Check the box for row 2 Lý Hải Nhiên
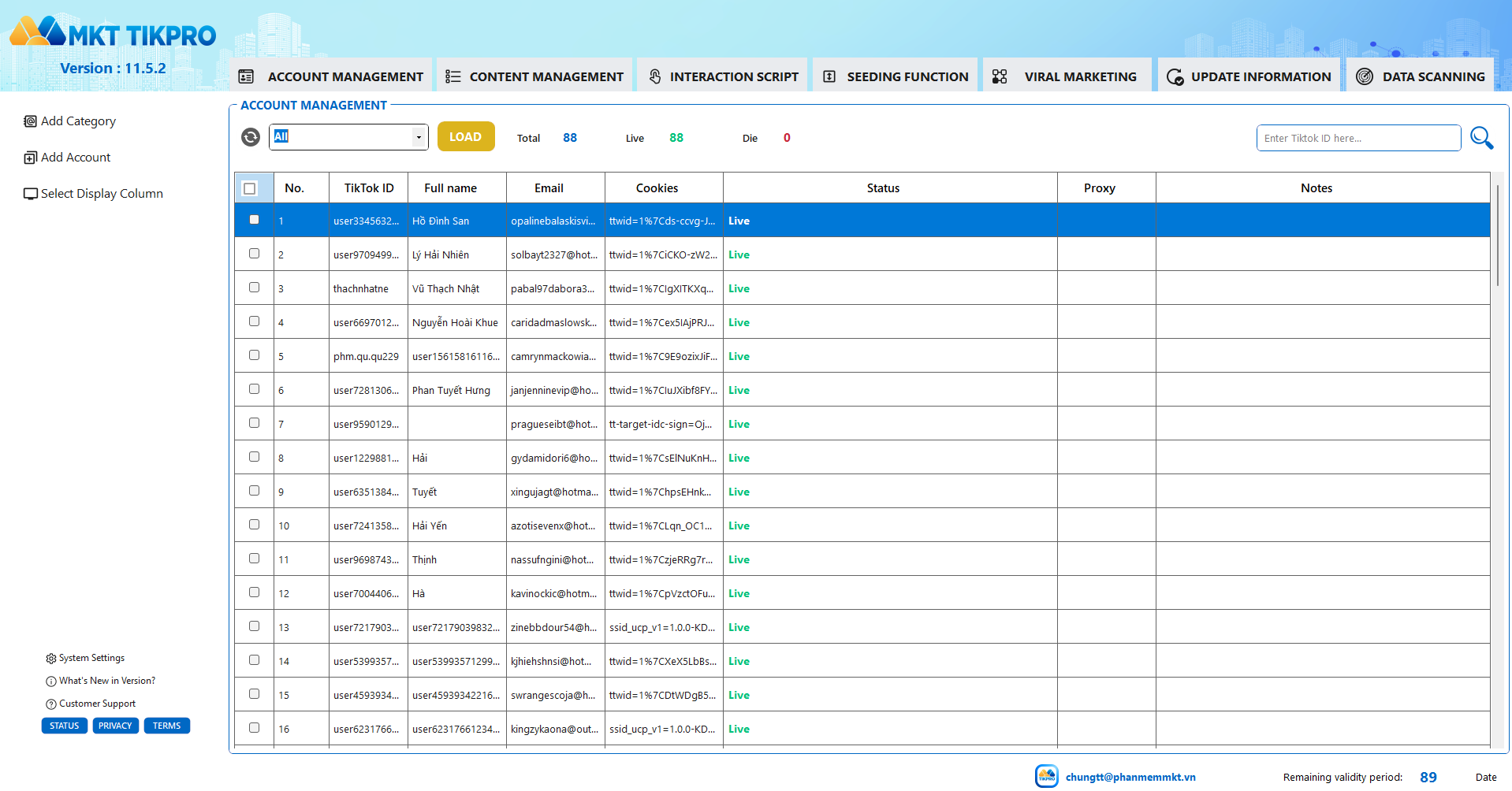The width and height of the screenshot is (1512, 791). 254,254
